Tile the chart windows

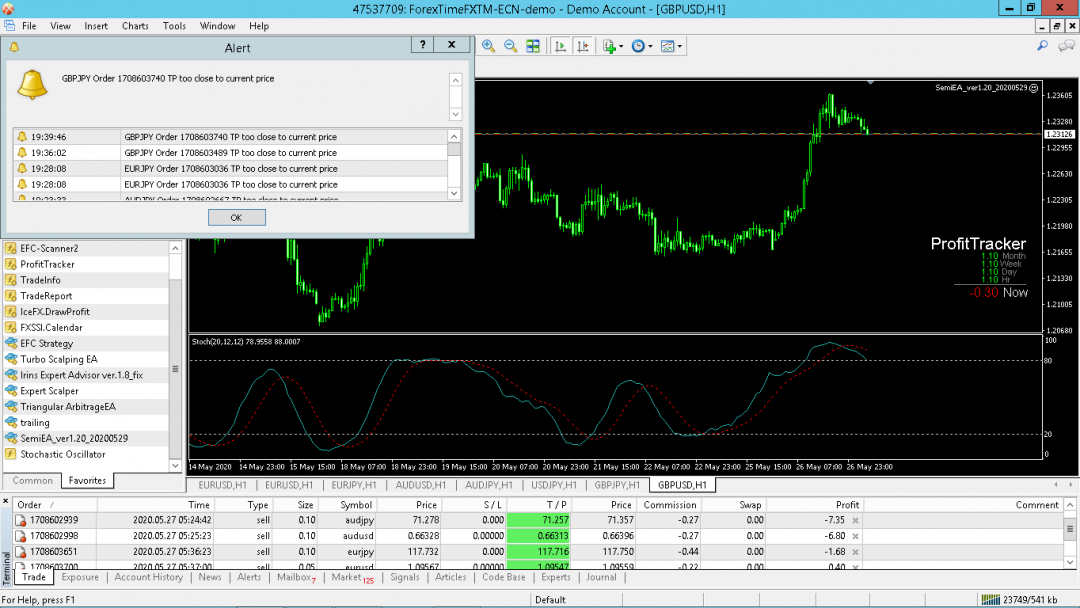[x=535, y=46]
